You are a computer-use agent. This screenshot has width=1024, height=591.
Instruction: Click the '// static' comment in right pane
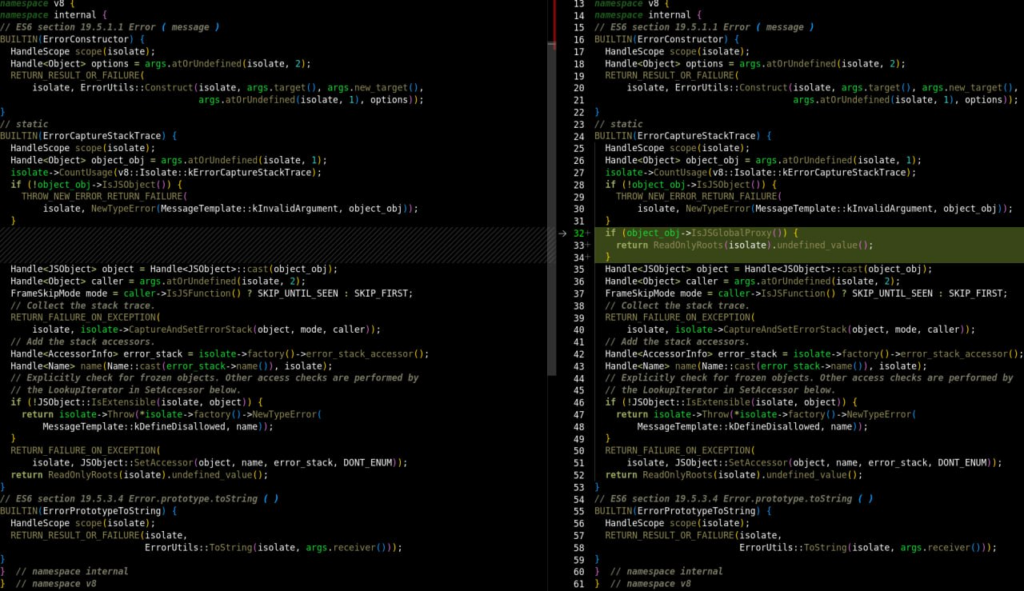618,124
